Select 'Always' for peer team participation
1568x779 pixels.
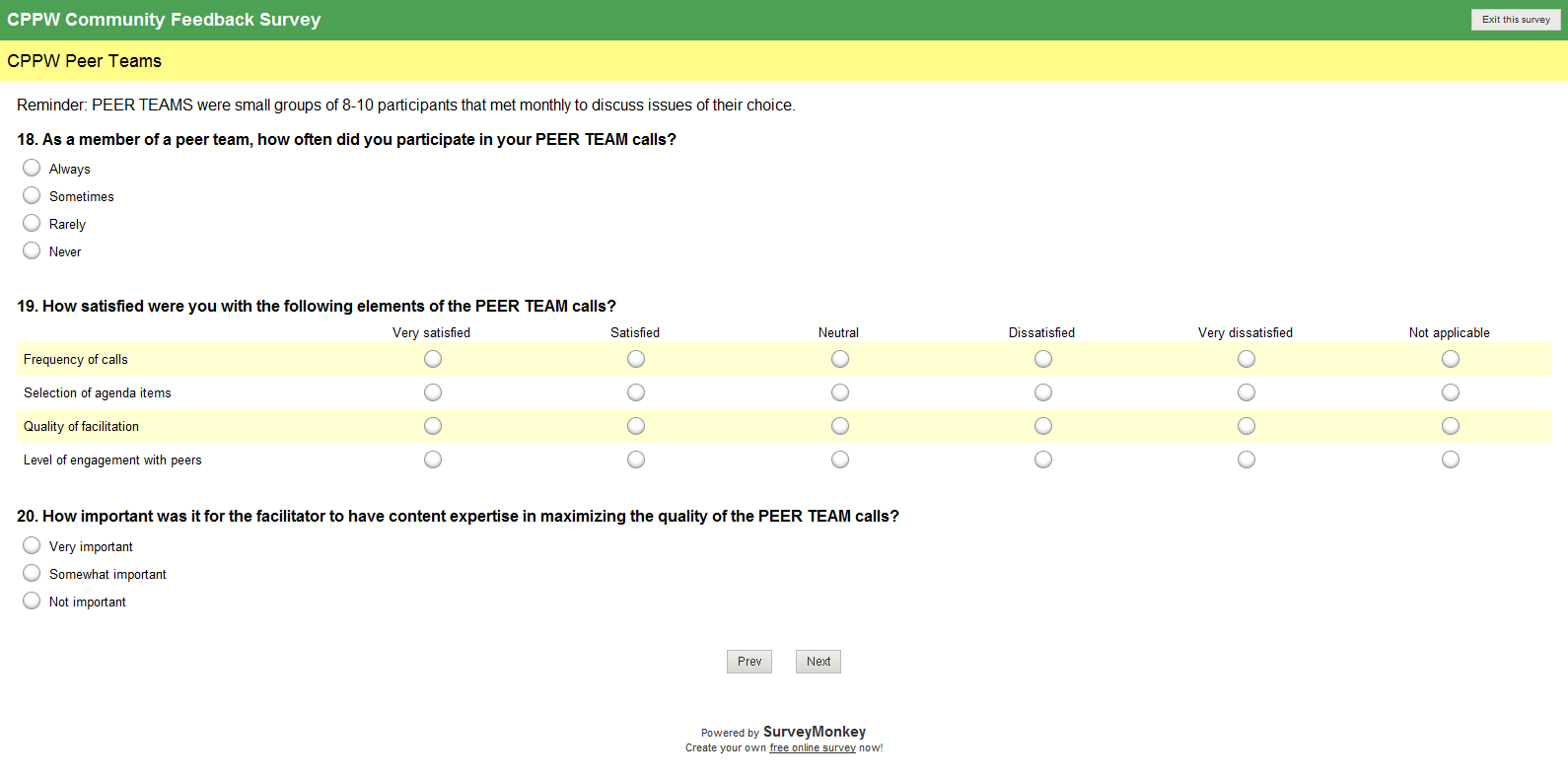pos(32,168)
